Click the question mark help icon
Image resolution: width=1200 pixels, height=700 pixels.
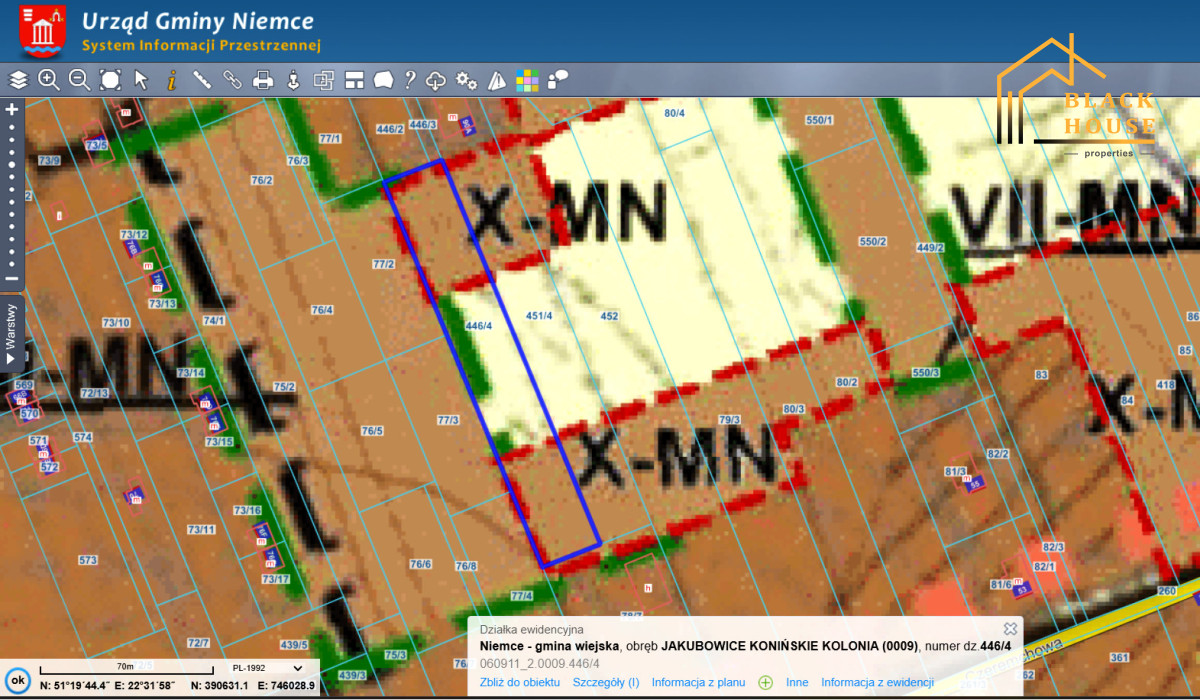(x=410, y=80)
